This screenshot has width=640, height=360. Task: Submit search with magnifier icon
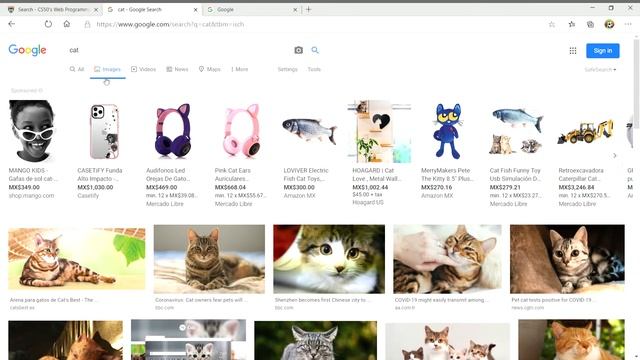point(315,50)
